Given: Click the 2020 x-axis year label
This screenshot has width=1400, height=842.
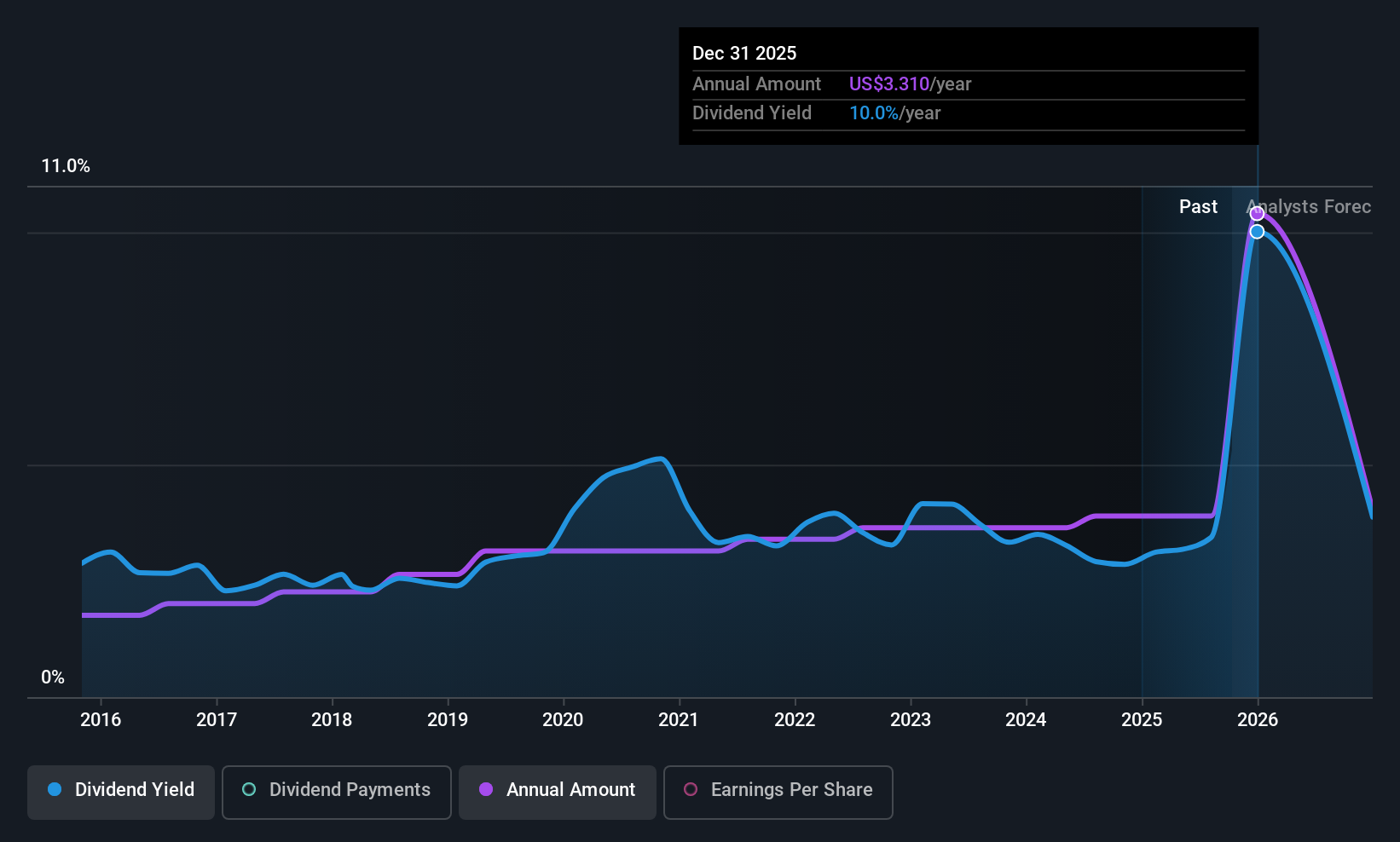Looking at the screenshot, I should tap(563, 720).
